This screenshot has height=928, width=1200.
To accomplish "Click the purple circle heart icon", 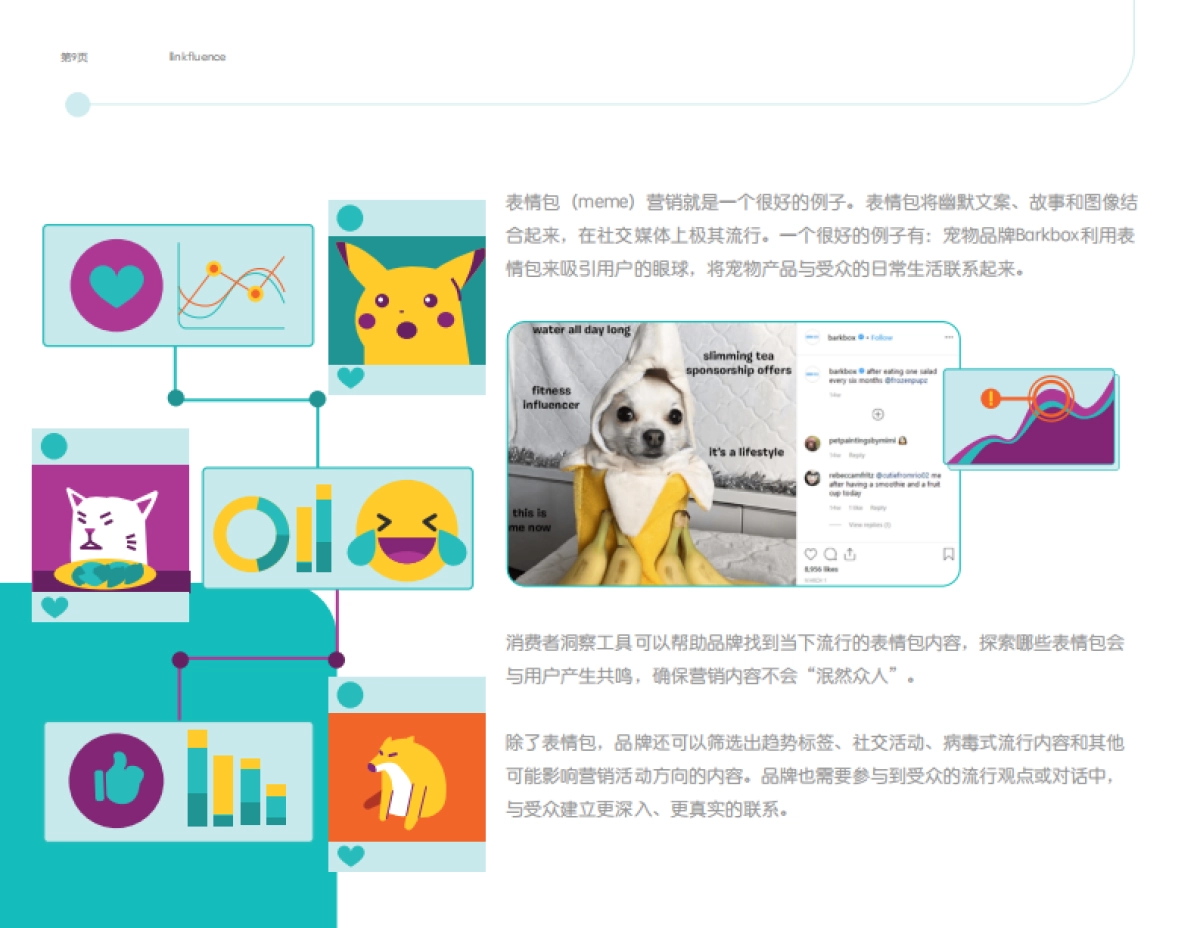I will [x=116, y=285].
